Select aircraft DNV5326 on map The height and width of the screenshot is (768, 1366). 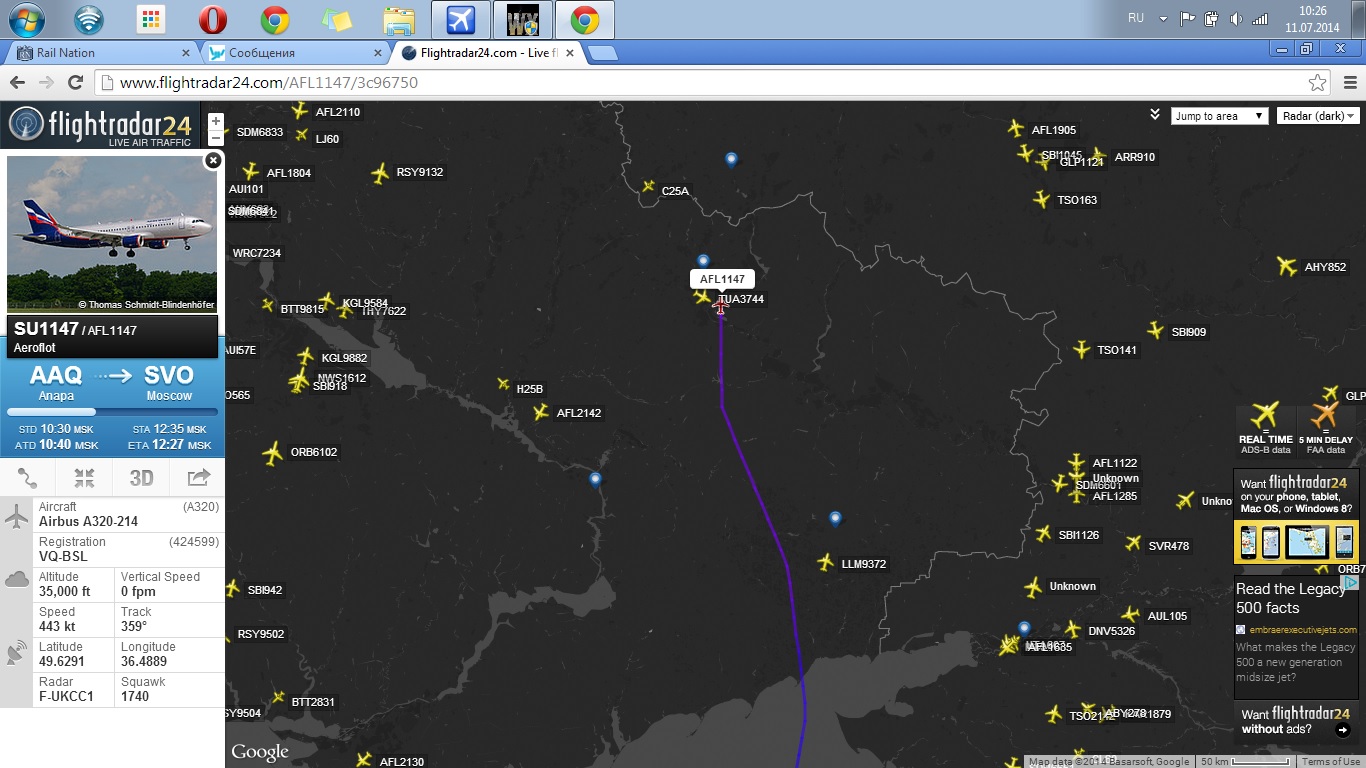pos(1072,629)
